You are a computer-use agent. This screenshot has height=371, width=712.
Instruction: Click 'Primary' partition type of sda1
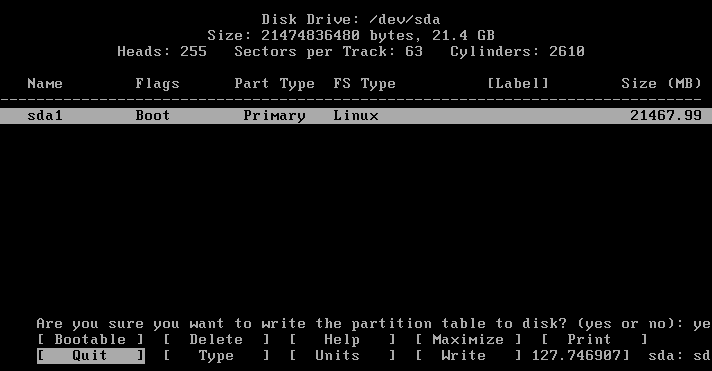274,116
